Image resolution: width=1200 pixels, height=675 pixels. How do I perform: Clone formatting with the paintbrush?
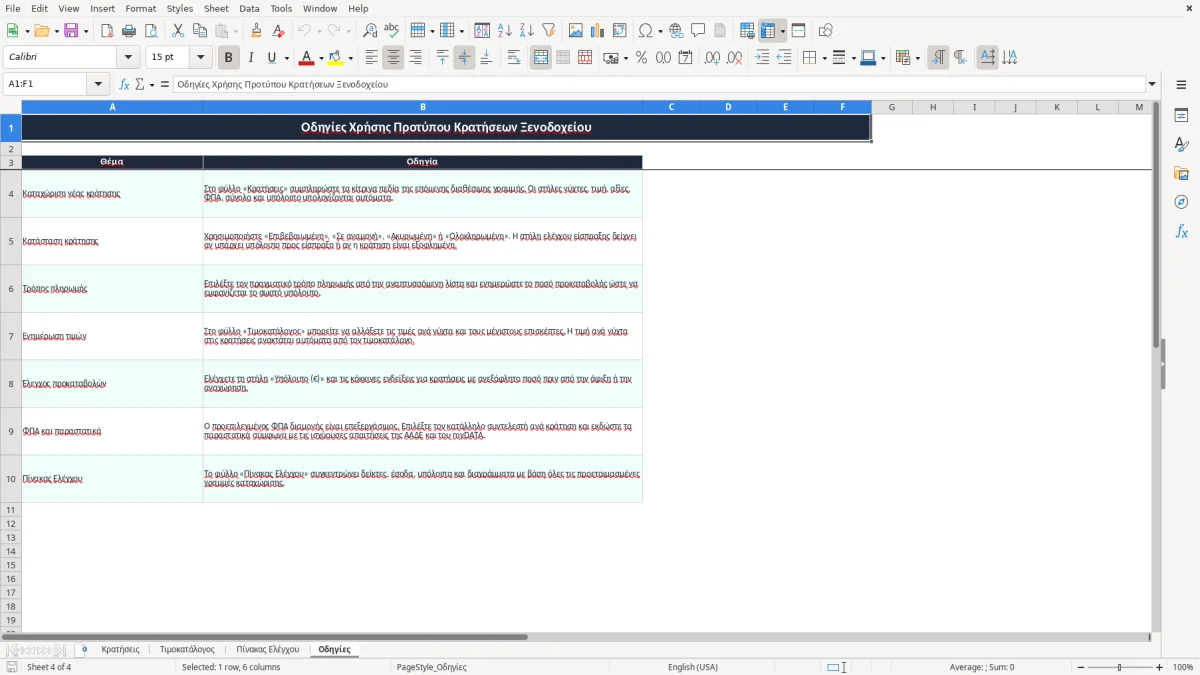256,31
